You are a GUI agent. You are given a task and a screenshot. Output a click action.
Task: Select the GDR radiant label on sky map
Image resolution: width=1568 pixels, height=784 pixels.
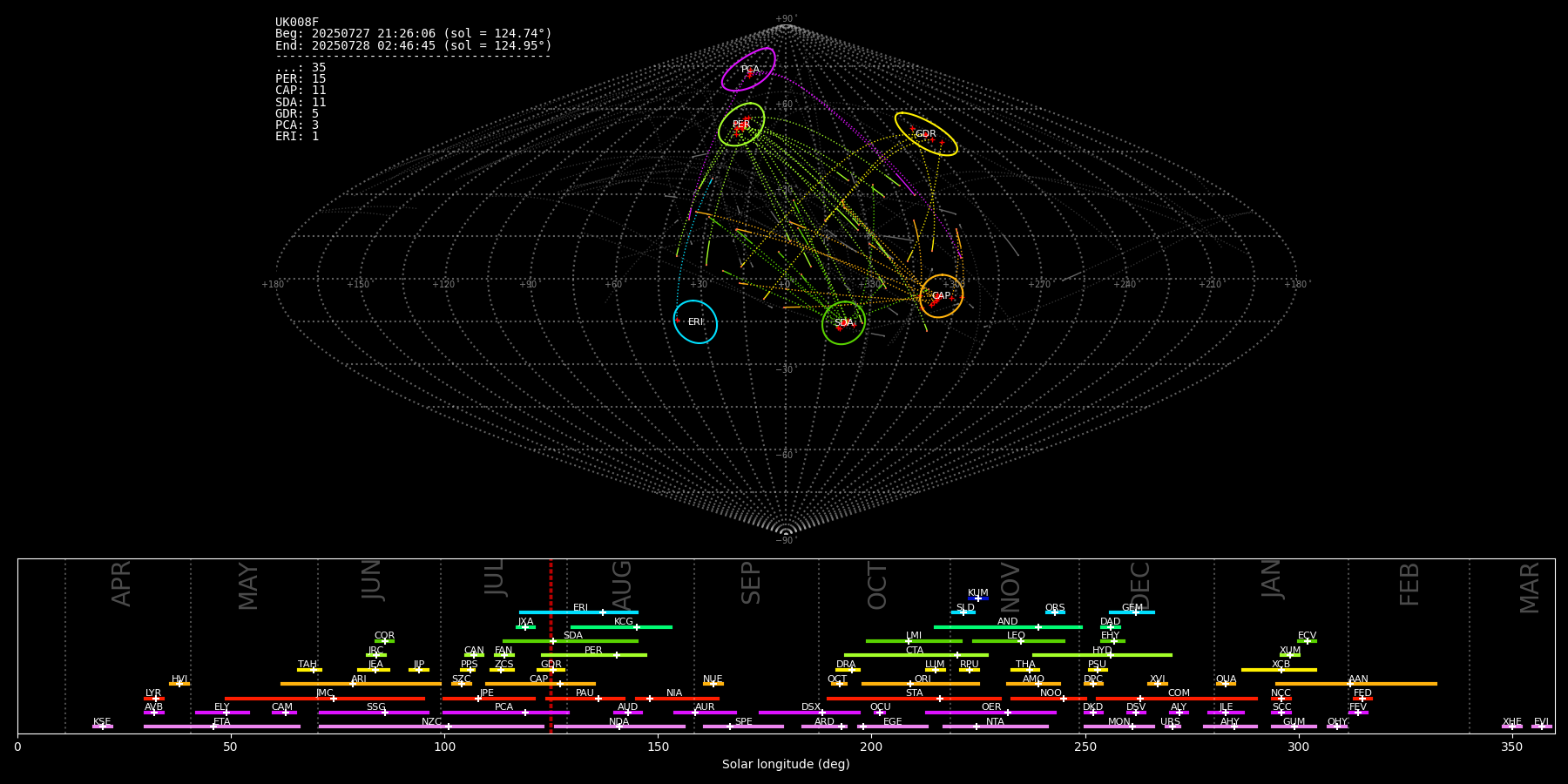pyautogui.click(x=925, y=134)
